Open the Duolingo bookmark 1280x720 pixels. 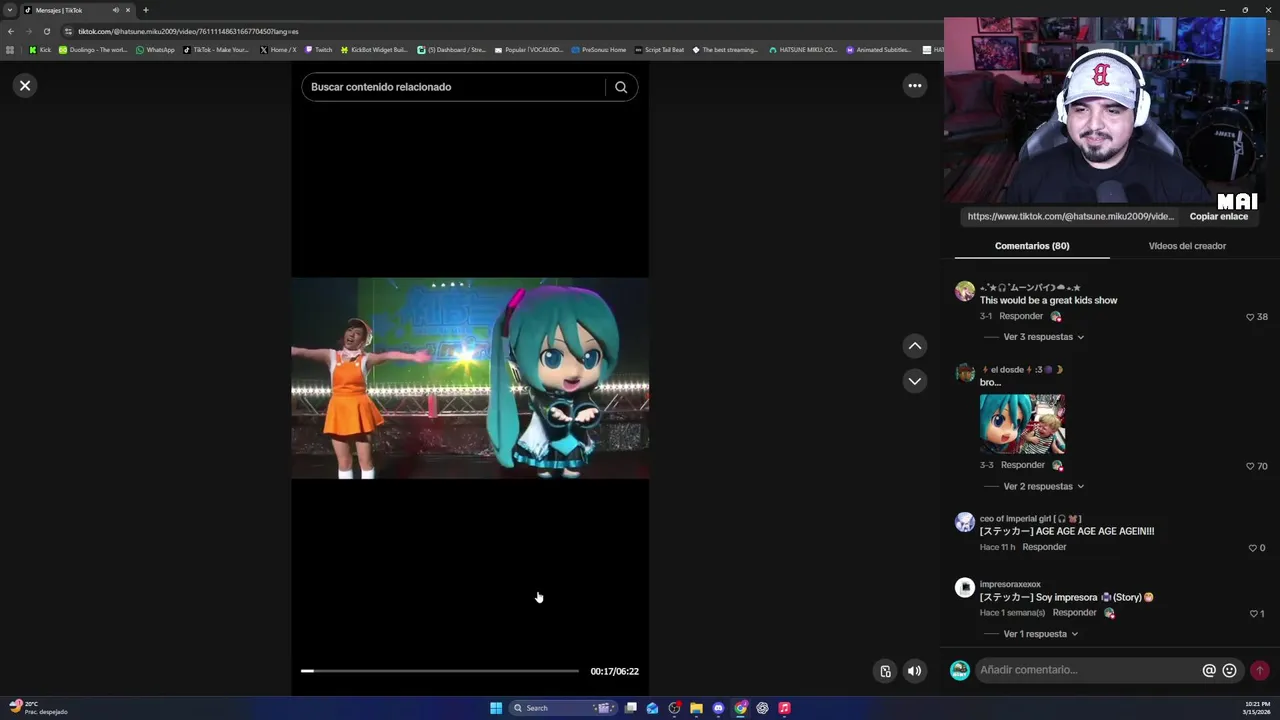[x=93, y=50]
